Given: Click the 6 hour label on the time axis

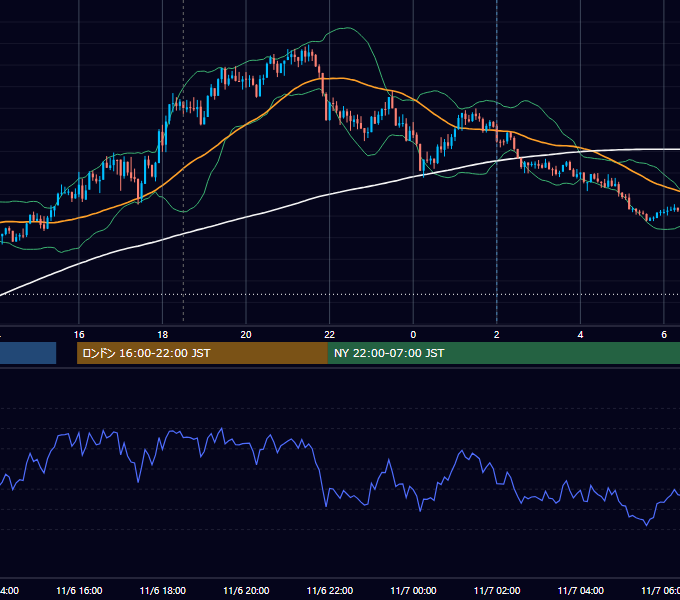Looking at the screenshot, I should pyautogui.click(x=664, y=335).
